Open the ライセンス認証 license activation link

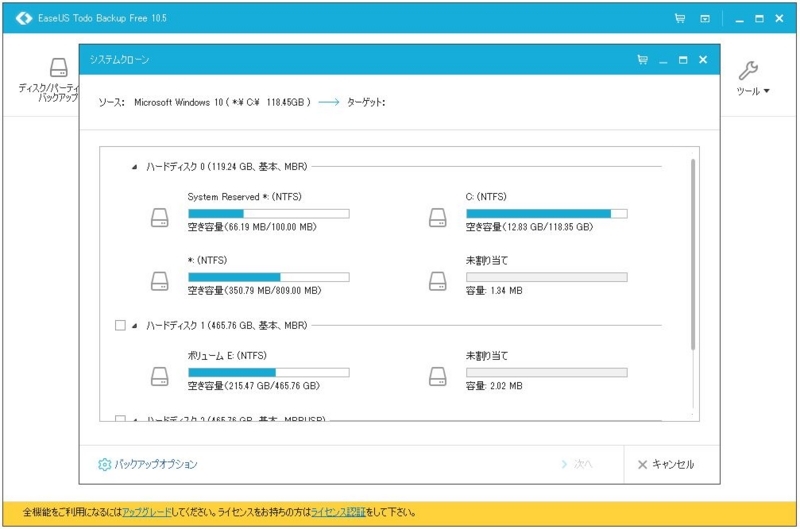338,512
